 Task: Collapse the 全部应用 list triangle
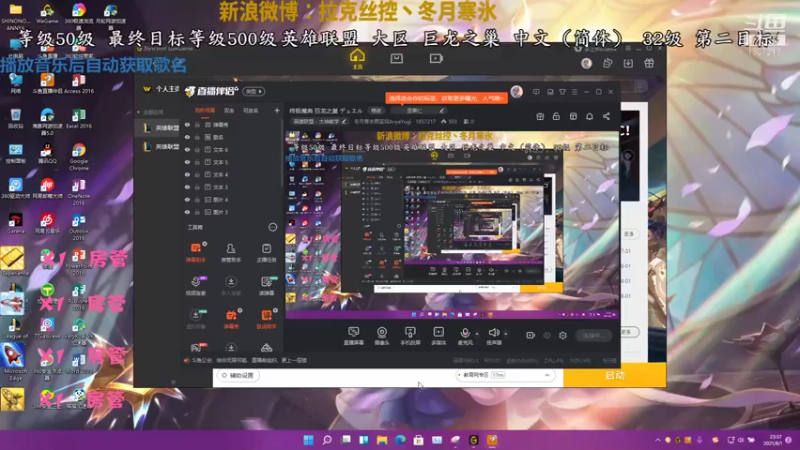click(138, 112)
